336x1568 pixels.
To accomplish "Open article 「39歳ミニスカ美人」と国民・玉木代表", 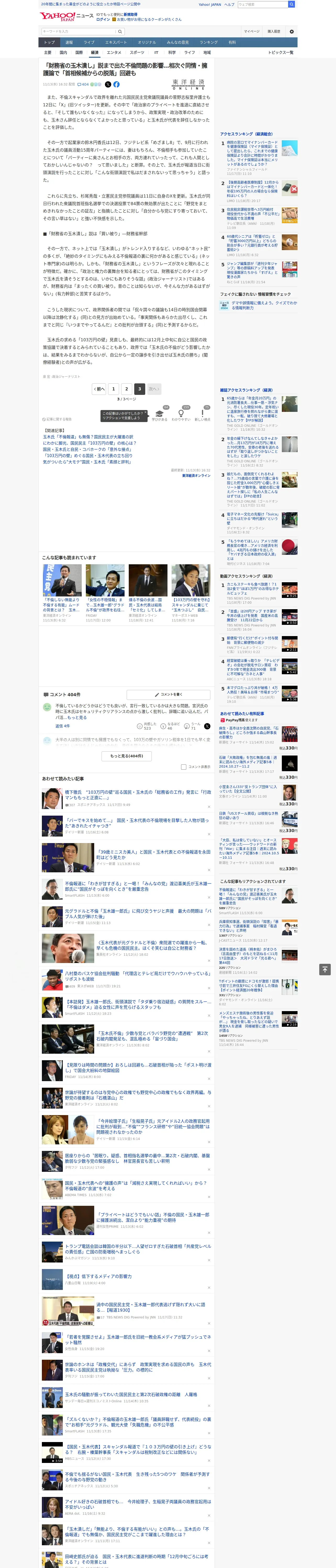I will (153, 855).
